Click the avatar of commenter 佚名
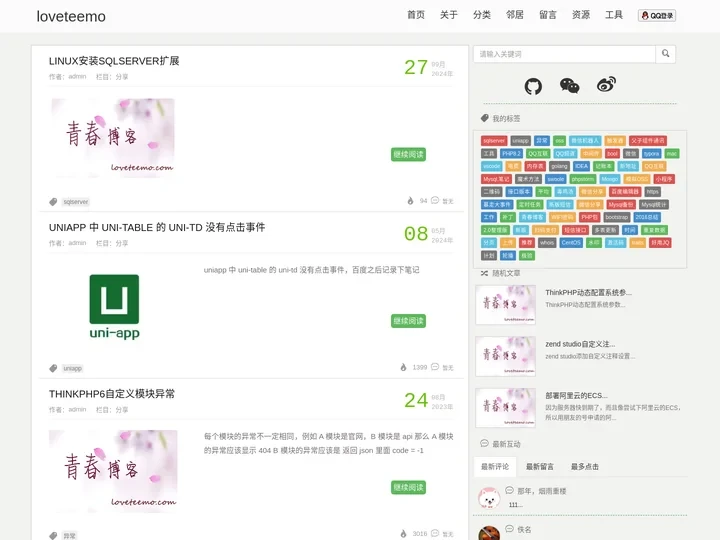Viewport: 720px width, 540px height. tap(489, 533)
